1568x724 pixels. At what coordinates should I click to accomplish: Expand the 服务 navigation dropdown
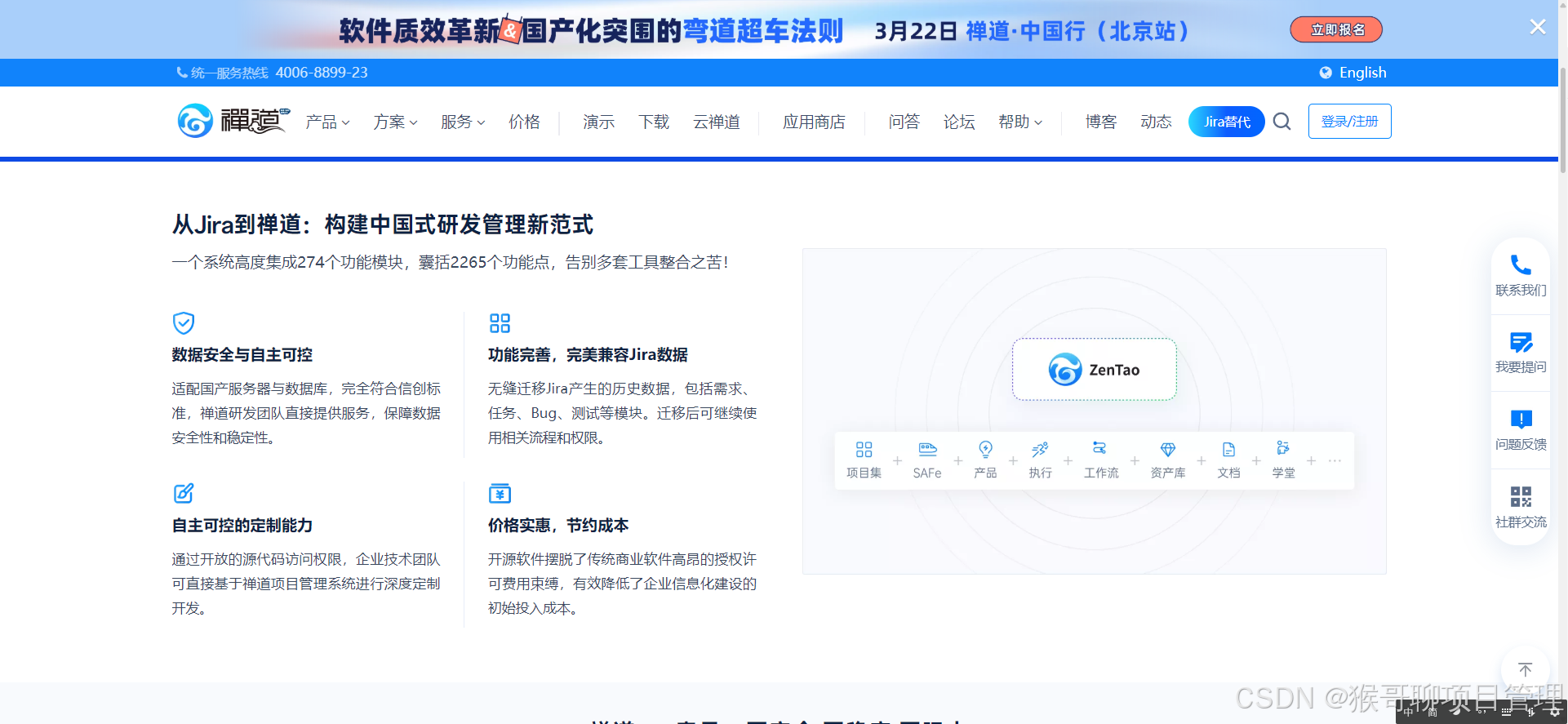(463, 122)
